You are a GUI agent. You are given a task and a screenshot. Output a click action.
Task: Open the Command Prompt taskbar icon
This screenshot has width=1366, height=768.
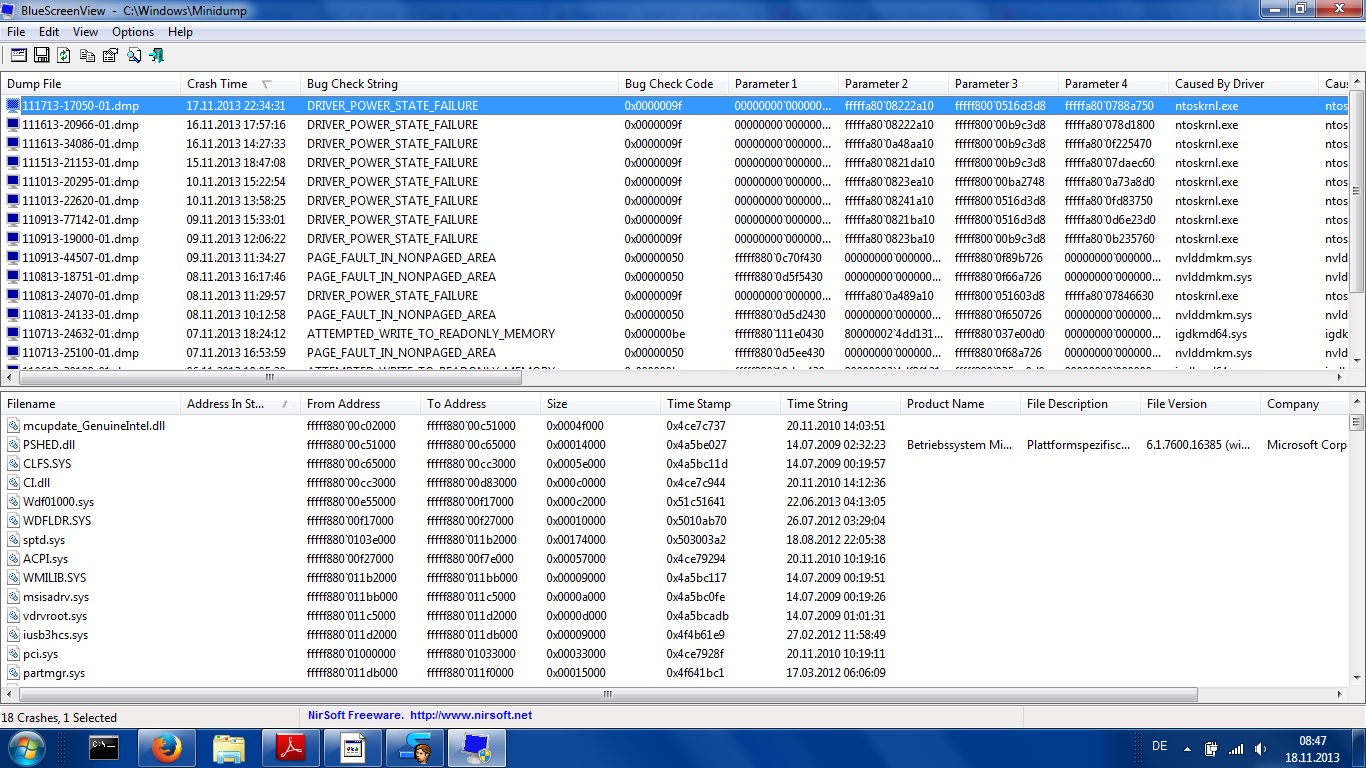pyautogui.click(x=104, y=748)
